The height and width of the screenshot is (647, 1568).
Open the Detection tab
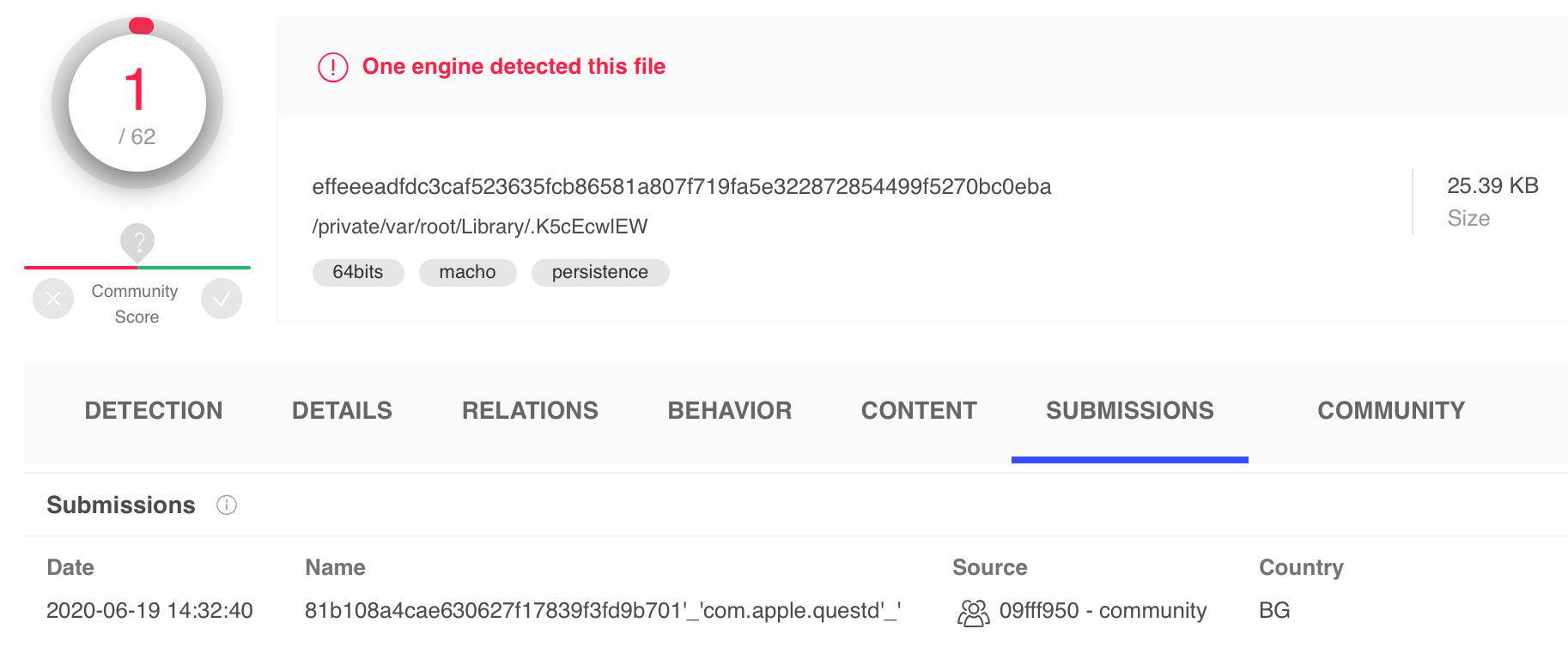tap(154, 411)
